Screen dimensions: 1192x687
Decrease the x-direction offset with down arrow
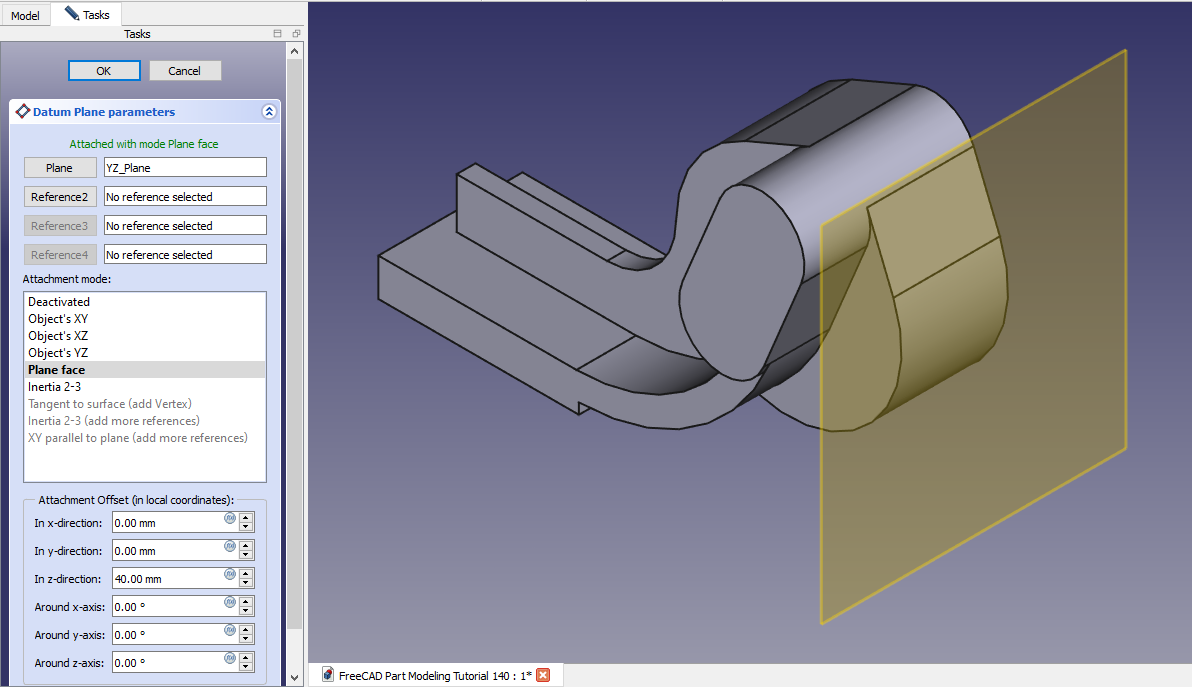pyautogui.click(x=246, y=527)
